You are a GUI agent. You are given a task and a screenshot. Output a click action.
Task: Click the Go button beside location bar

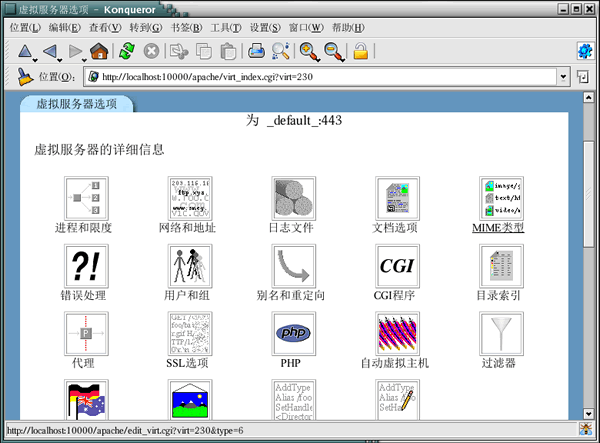click(x=583, y=77)
